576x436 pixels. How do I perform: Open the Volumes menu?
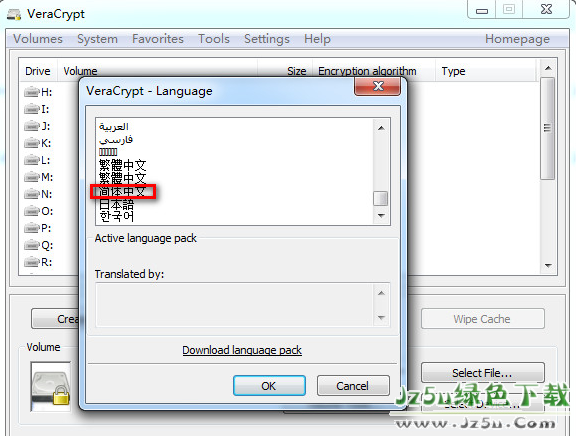tap(38, 39)
